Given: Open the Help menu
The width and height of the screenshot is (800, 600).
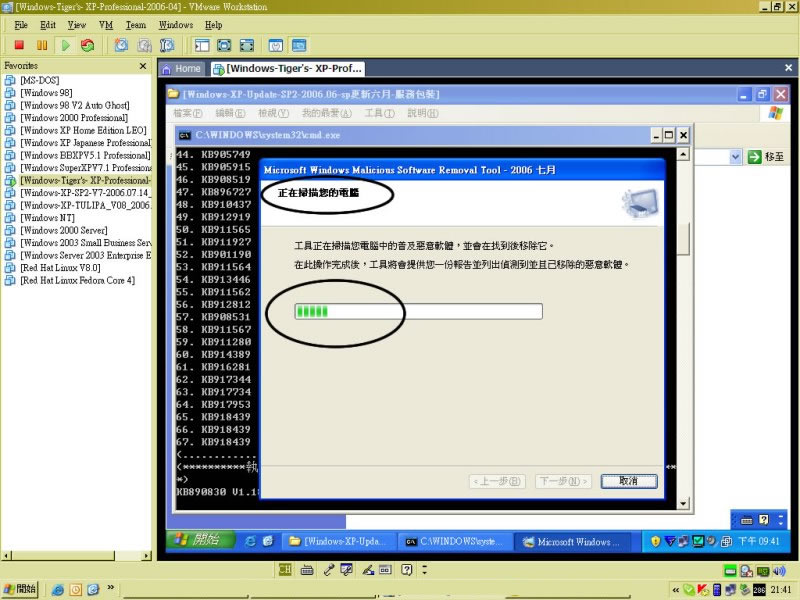Looking at the screenshot, I should click(x=213, y=25).
